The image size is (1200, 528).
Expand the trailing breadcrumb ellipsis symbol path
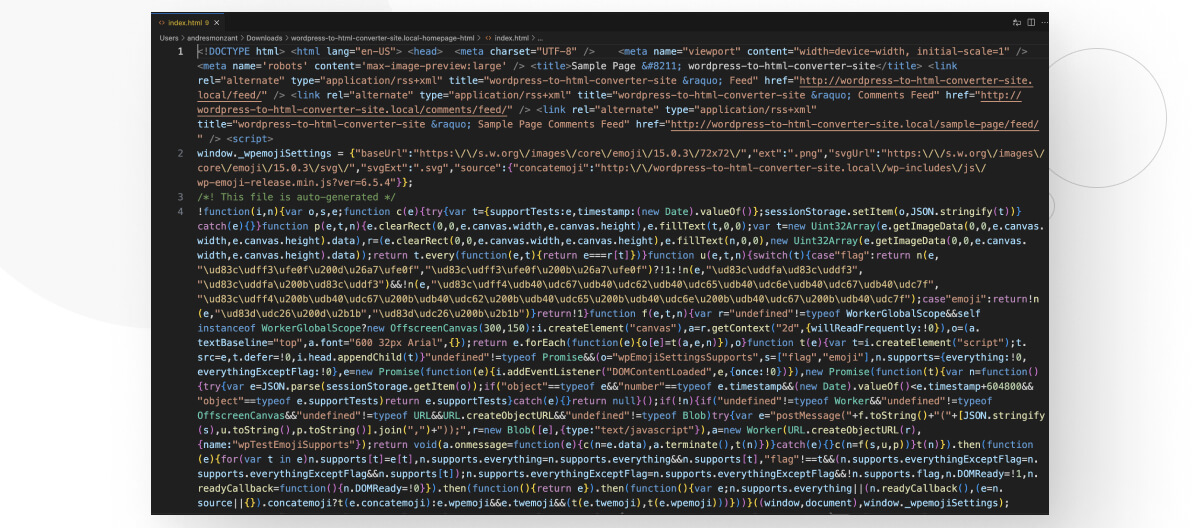coord(542,37)
